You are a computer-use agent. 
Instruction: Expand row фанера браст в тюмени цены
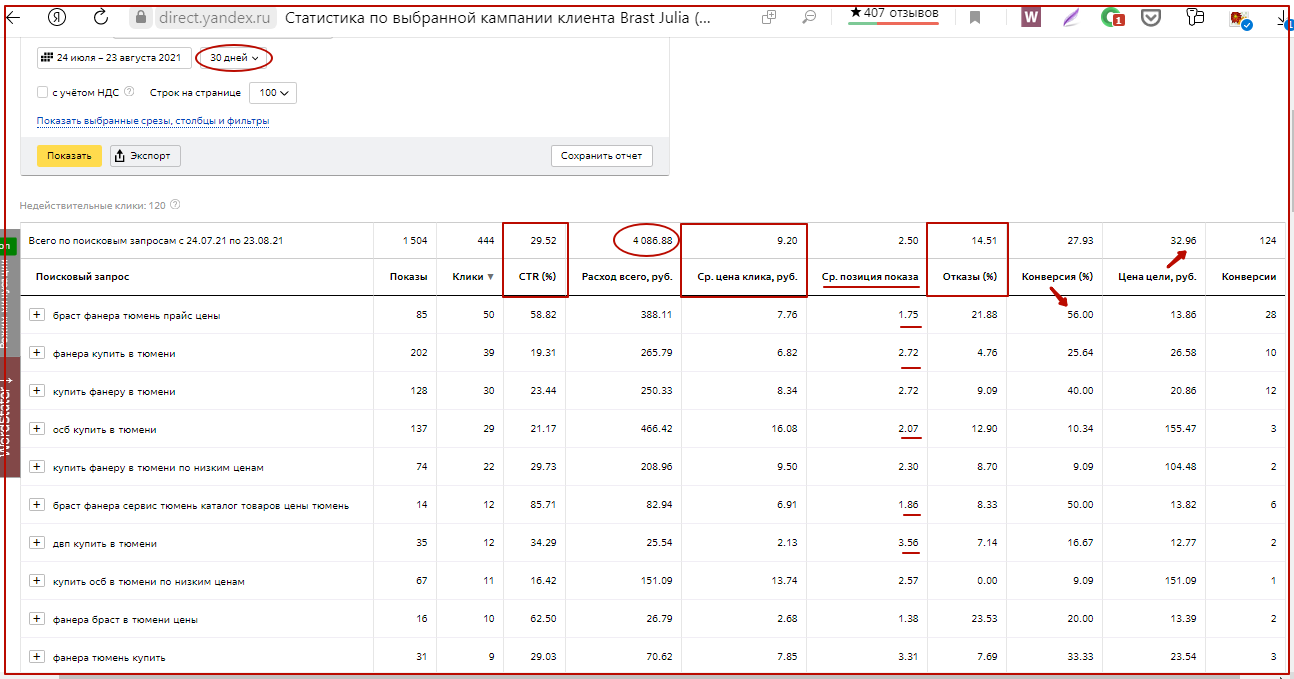point(37,619)
